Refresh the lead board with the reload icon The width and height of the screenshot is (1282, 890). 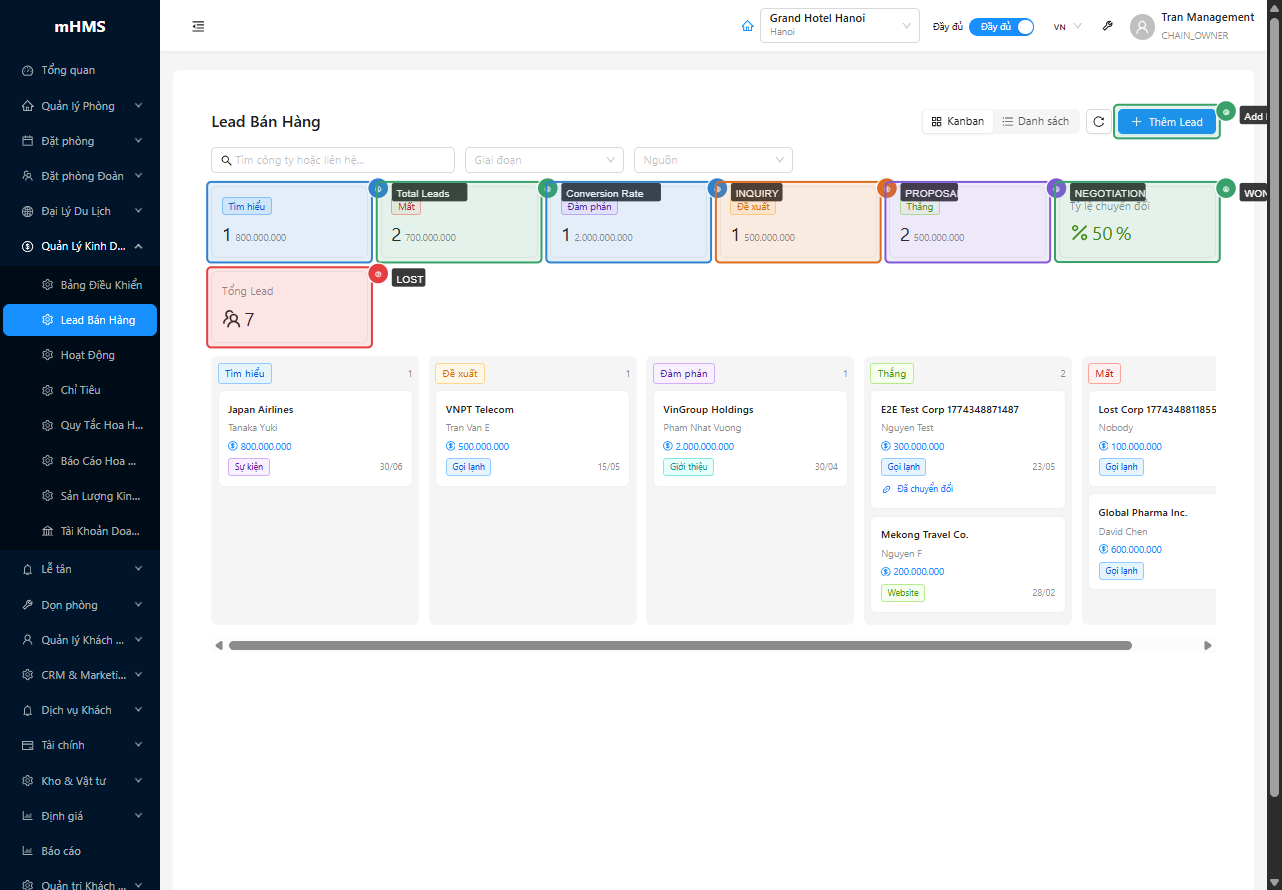1098,121
